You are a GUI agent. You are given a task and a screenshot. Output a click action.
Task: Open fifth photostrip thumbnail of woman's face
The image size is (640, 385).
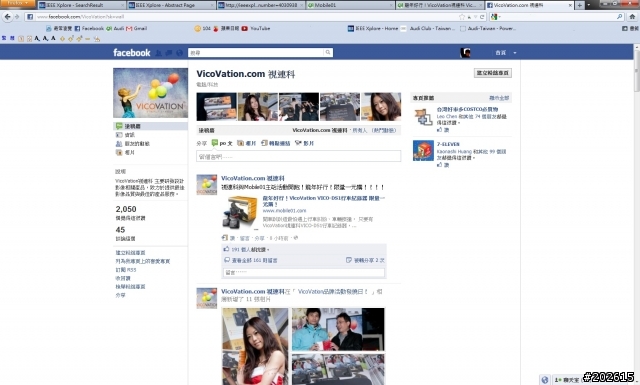point(381,107)
